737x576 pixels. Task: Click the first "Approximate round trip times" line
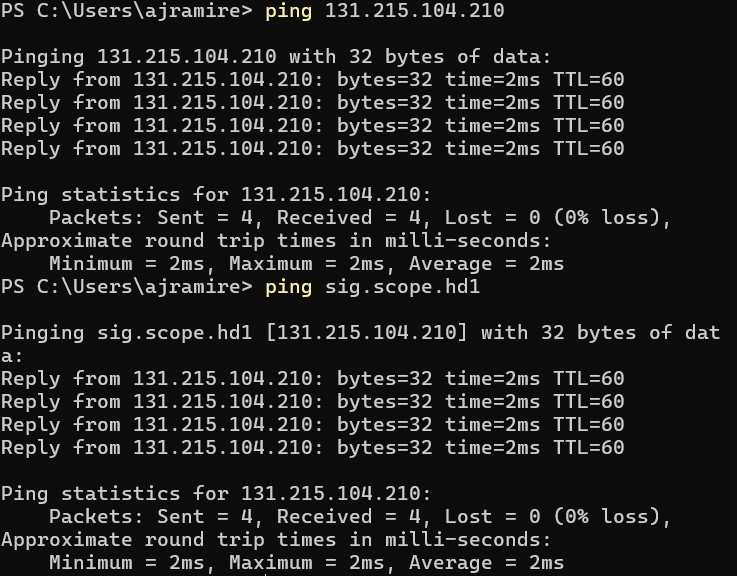(276, 241)
